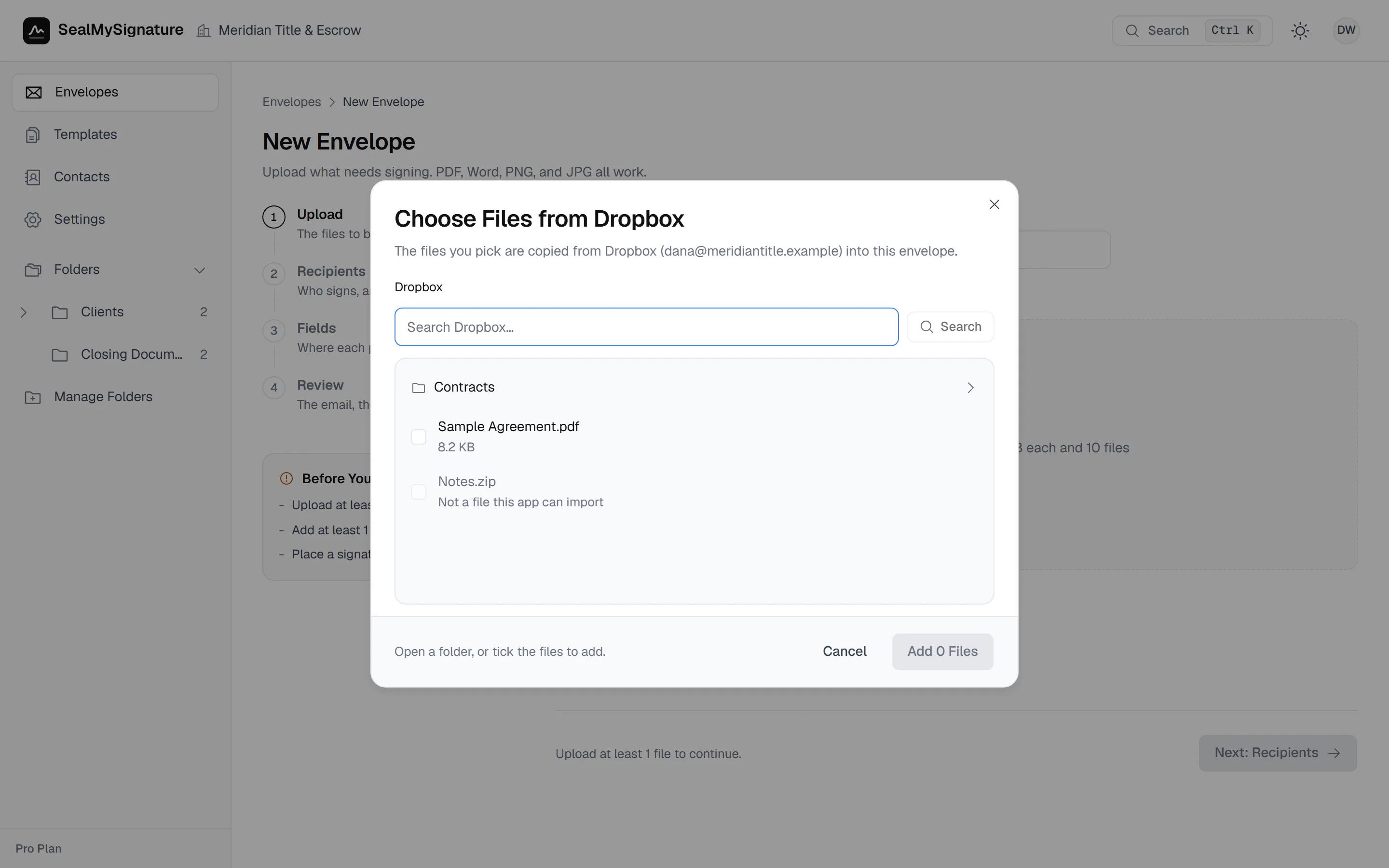Select step 1 Upload in the wizard

click(x=274, y=217)
